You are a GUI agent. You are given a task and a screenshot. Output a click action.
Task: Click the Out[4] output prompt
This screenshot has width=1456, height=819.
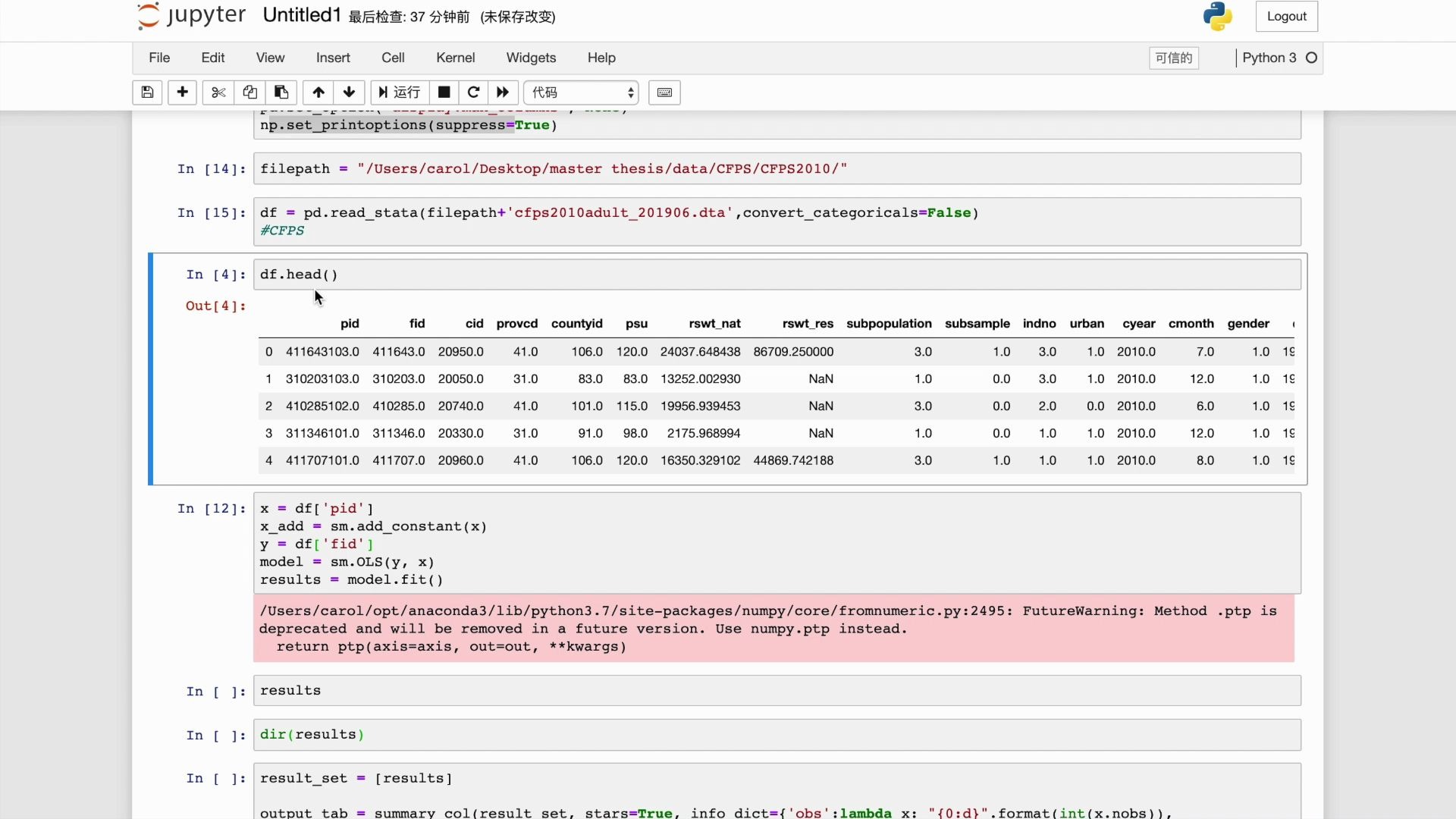coord(216,306)
